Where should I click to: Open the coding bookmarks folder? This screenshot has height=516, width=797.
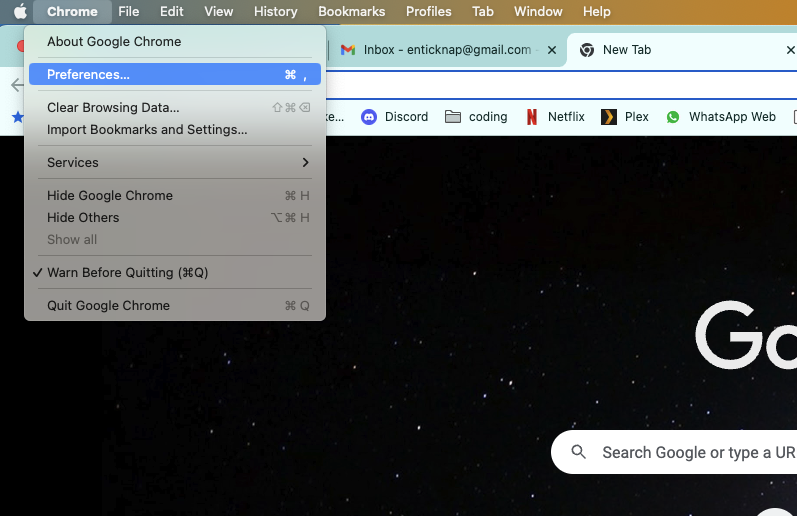click(476, 117)
